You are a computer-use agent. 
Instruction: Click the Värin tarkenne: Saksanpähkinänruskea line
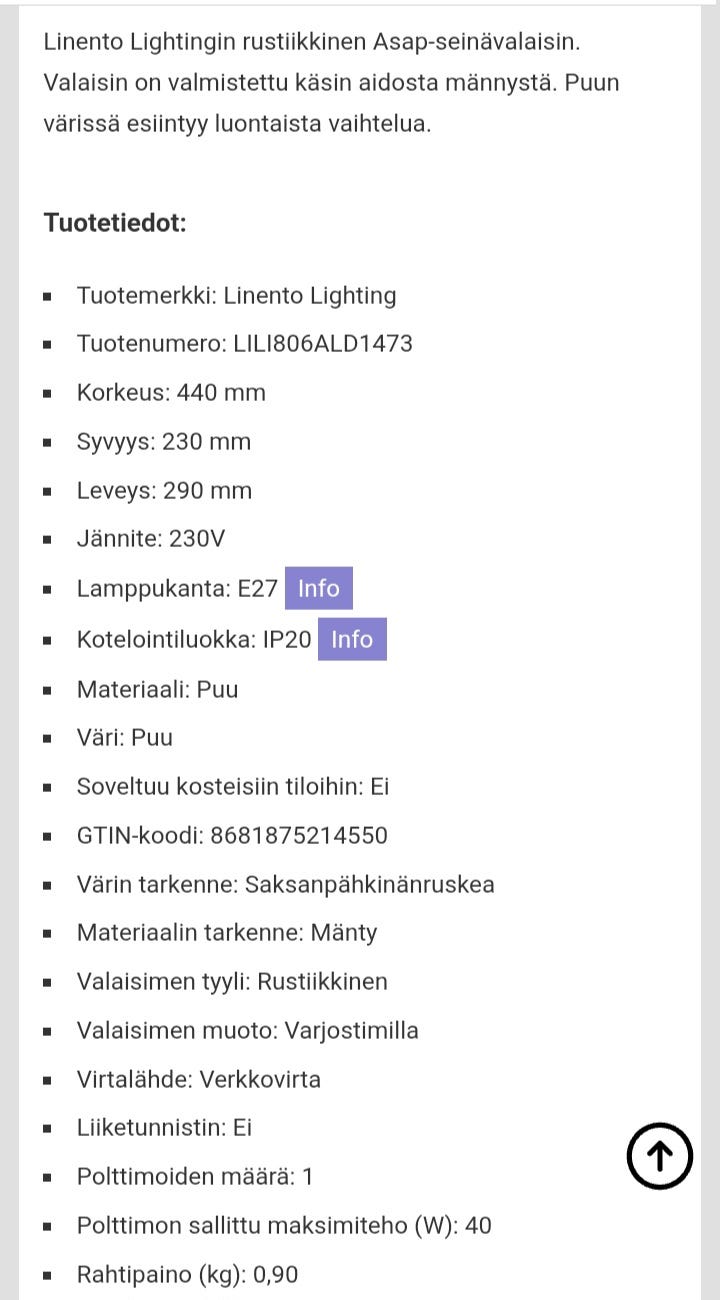(x=285, y=885)
